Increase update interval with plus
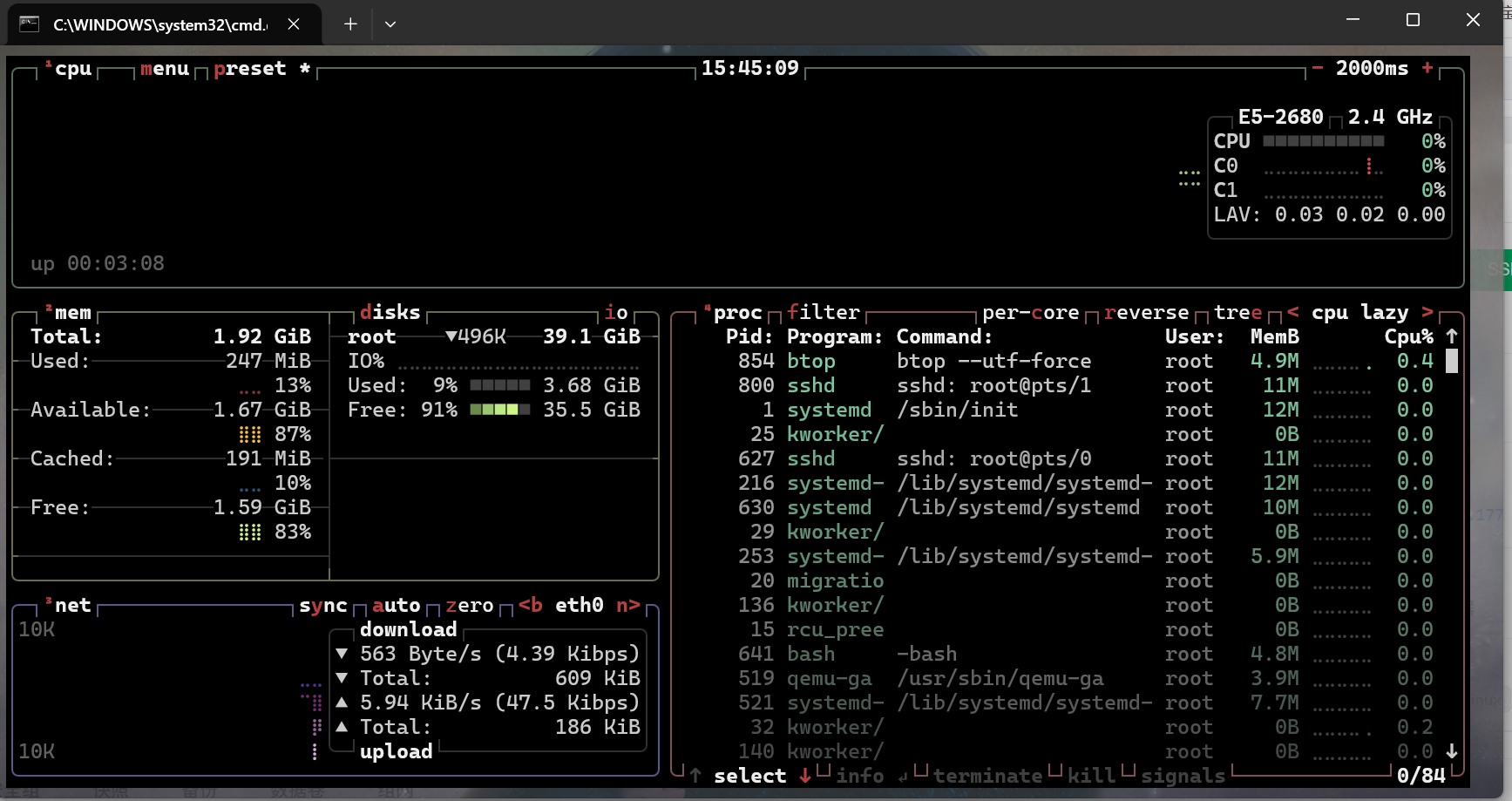This screenshot has width=1512, height=801. [x=1427, y=68]
